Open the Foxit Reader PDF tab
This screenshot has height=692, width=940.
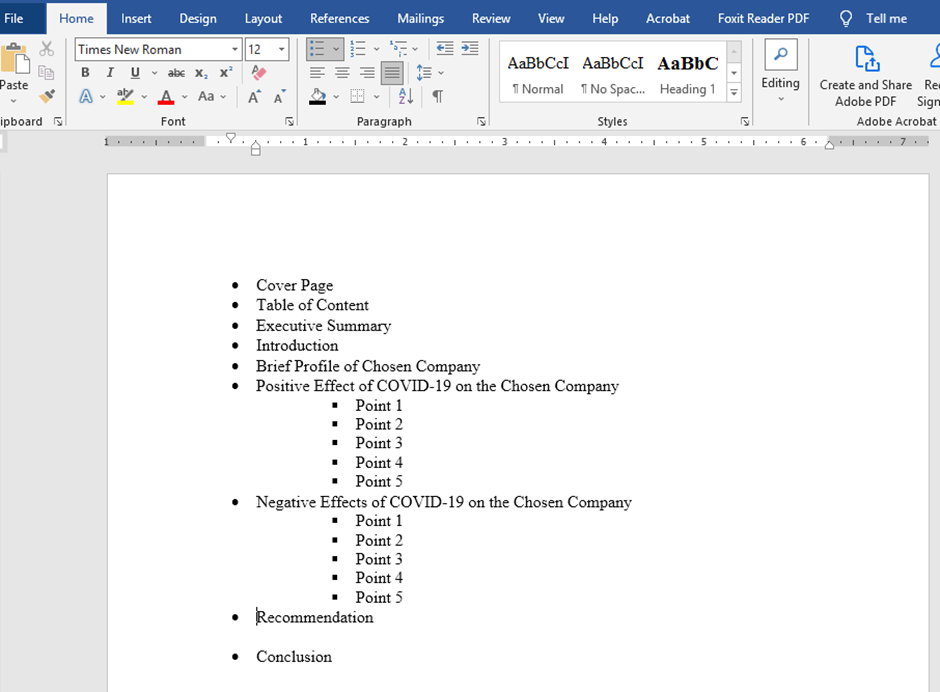pyautogui.click(x=763, y=19)
